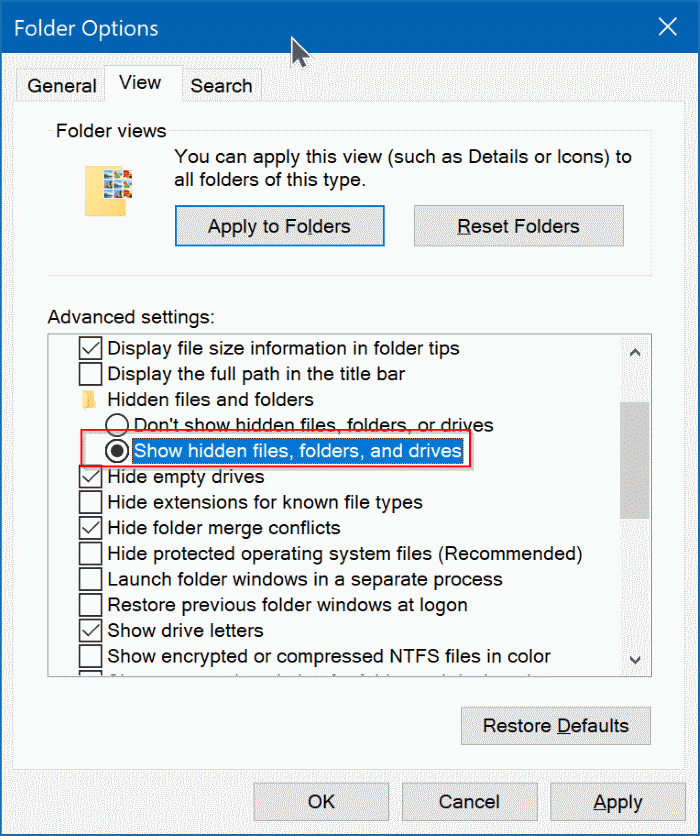Click the Reset Folders button
Image resolution: width=700 pixels, height=836 pixels.
click(x=519, y=226)
